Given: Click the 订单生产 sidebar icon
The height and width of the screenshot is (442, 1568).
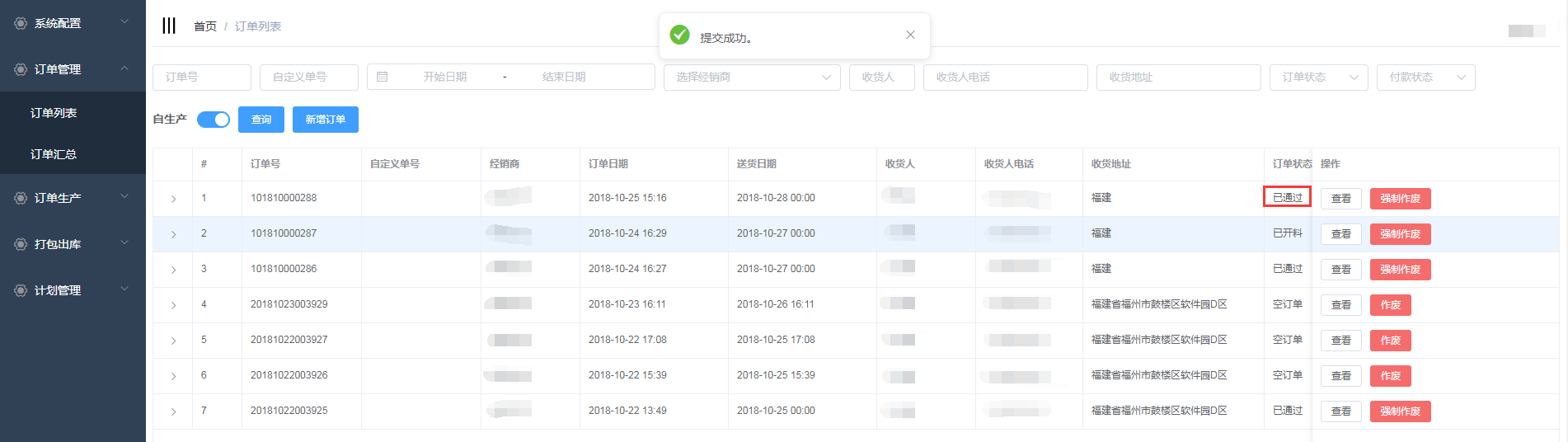Looking at the screenshot, I should 21,198.
